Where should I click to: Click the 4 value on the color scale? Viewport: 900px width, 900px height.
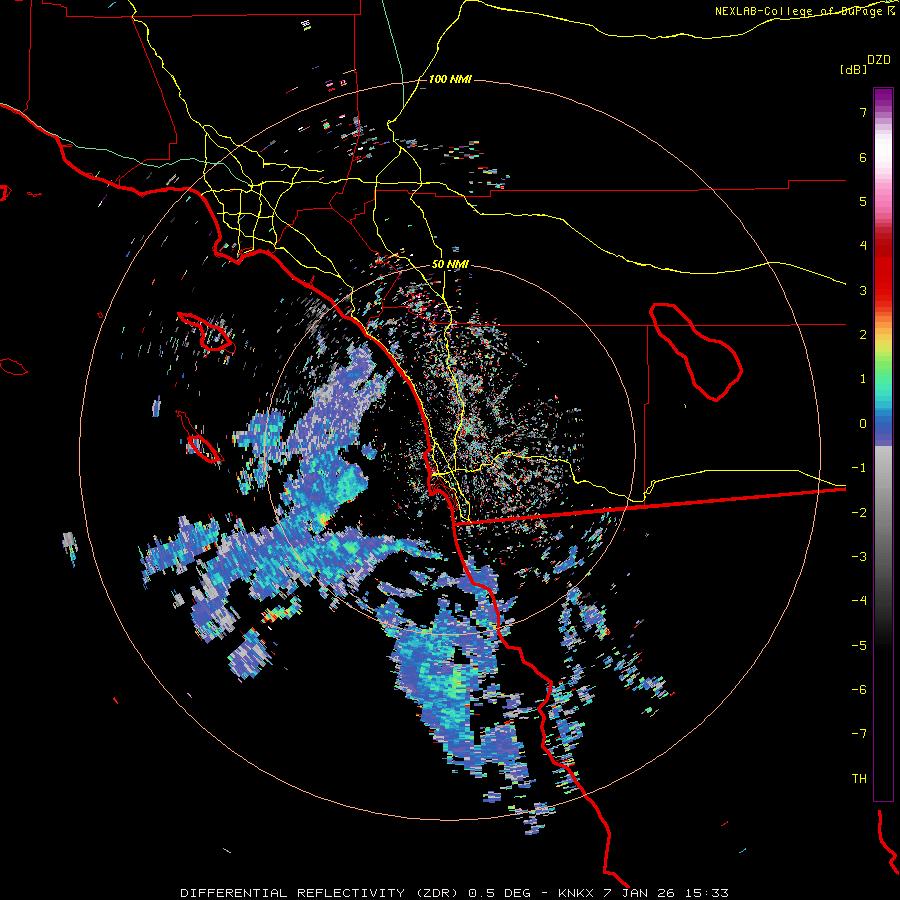click(863, 246)
